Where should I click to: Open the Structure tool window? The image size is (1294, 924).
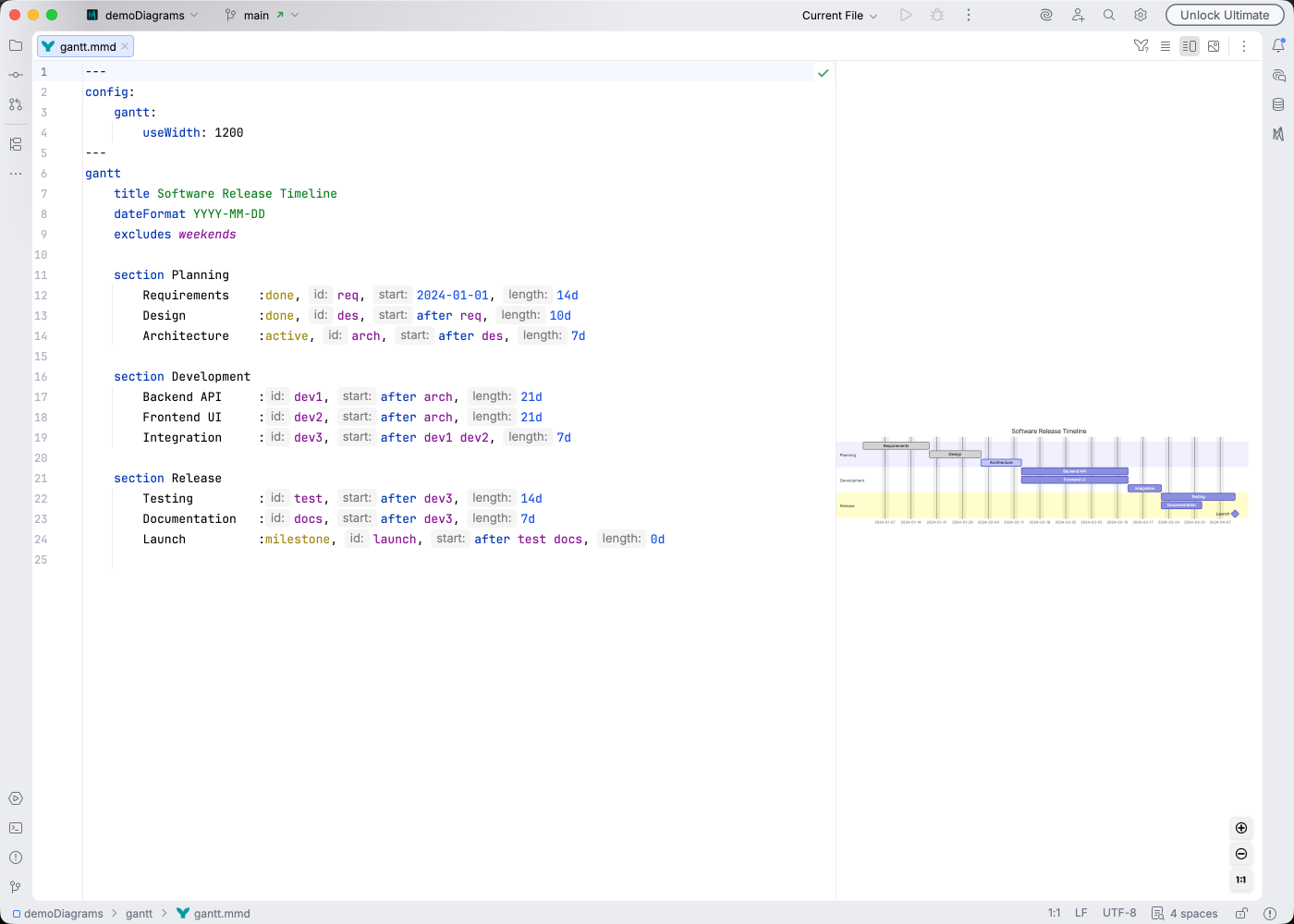click(15, 144)
